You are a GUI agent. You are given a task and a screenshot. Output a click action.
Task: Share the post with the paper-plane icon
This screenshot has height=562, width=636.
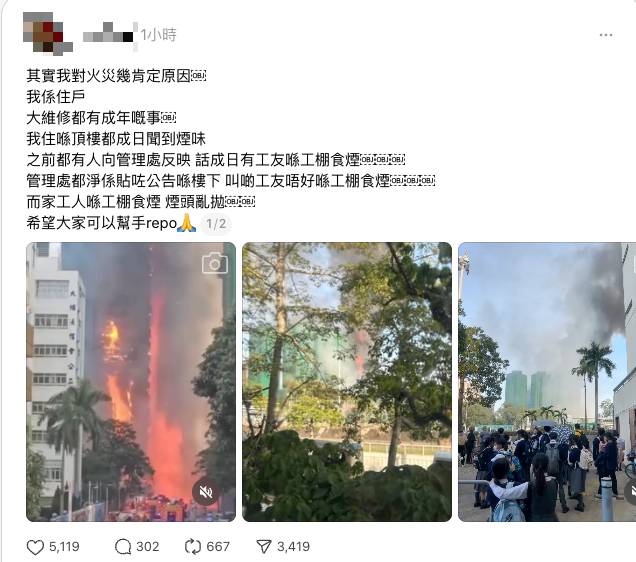tap(264, 547)
